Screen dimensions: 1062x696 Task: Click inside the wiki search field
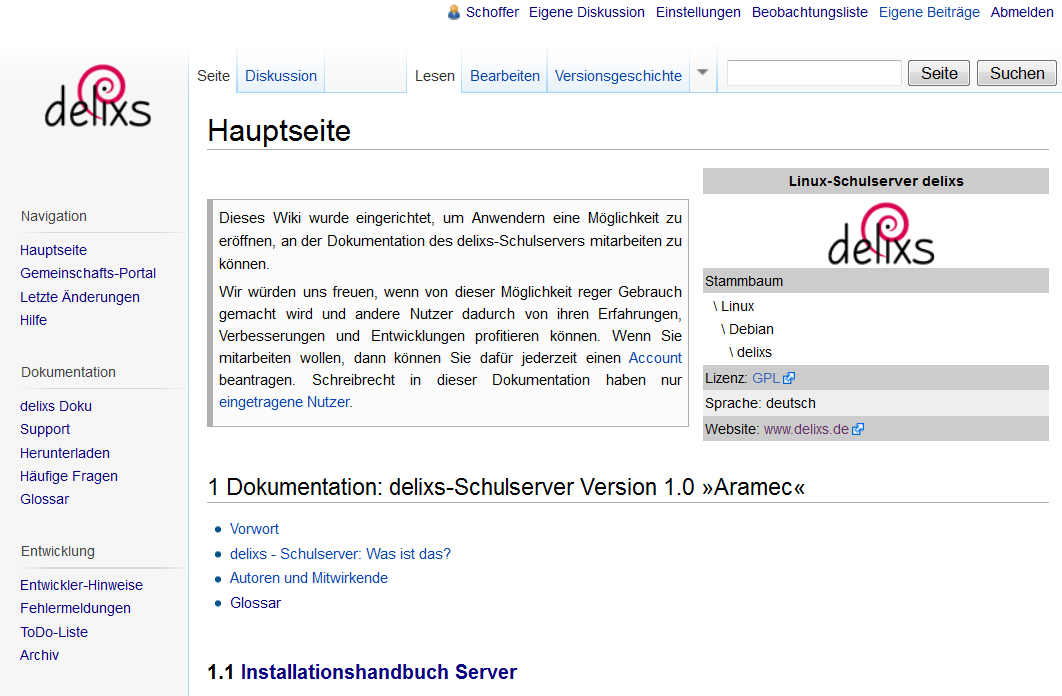coord(813,73)
